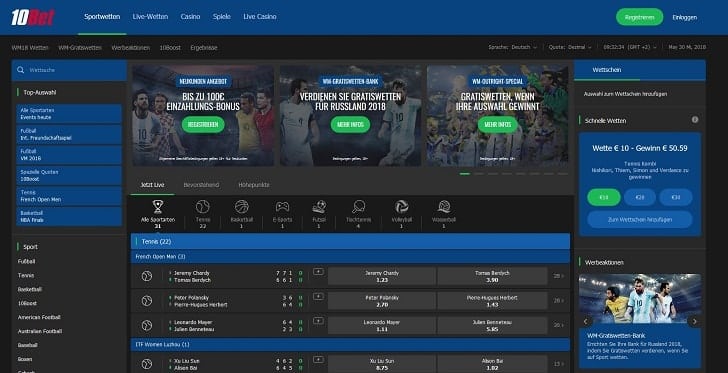Open the Spiele main tab
Screen dimensions: 728x373
[x=222, y=17]
